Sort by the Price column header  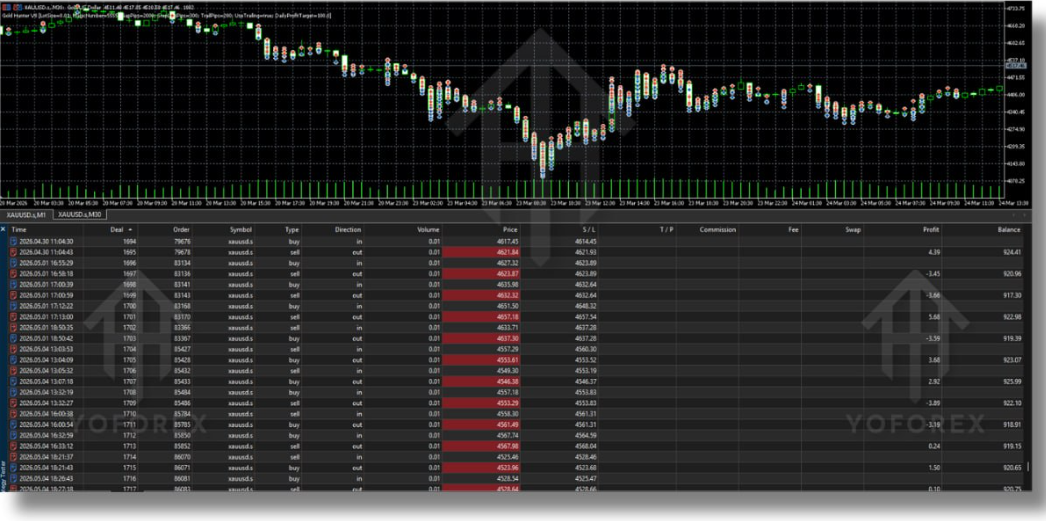click(x=510, y=229)
